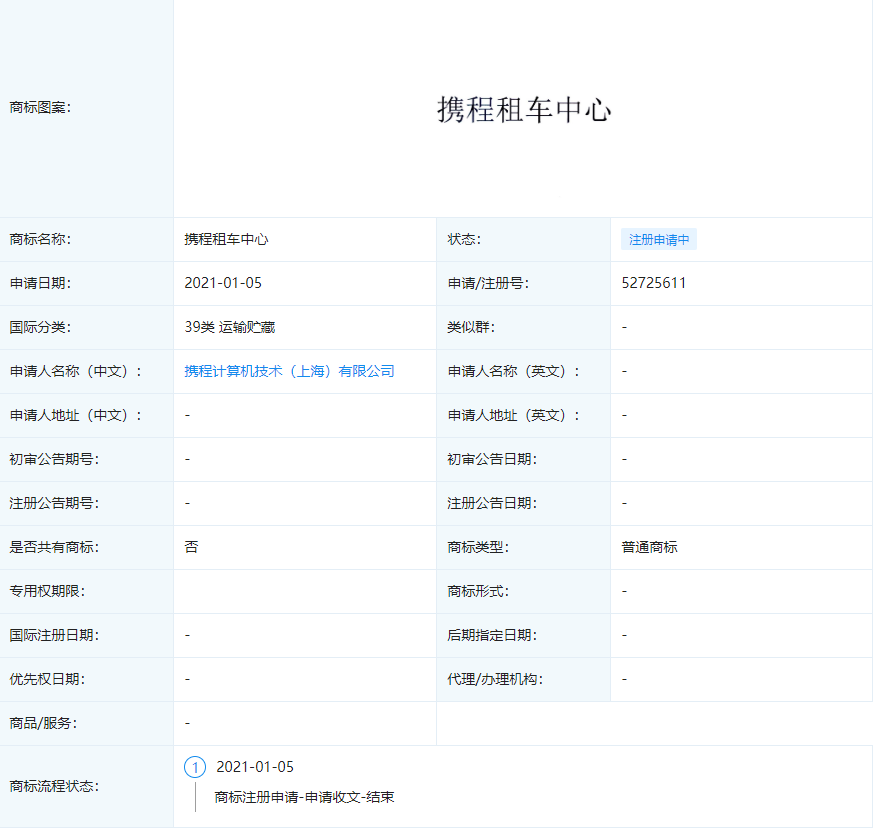Click the 申请/注册号 field label
Image resolution: width=873 pixels, height=828 pixels.
pyautogui.click(x=487, y=283)
